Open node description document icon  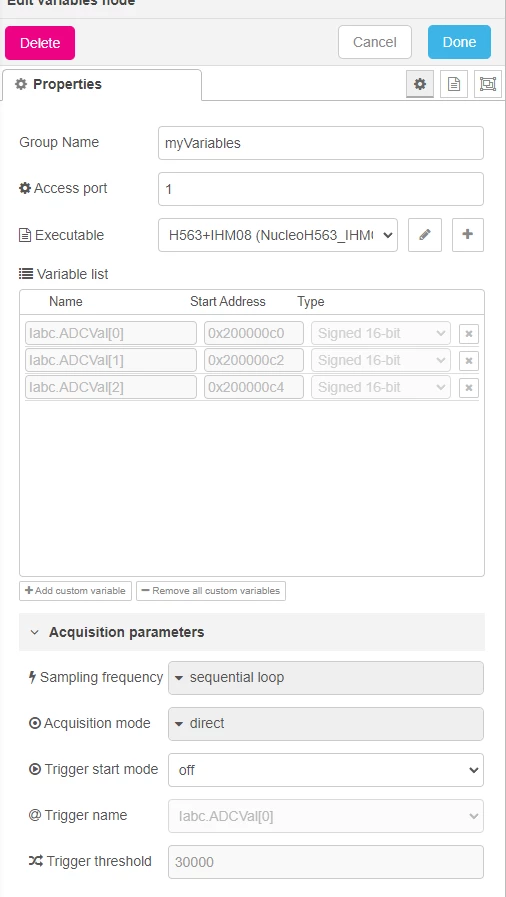[454, 84]
